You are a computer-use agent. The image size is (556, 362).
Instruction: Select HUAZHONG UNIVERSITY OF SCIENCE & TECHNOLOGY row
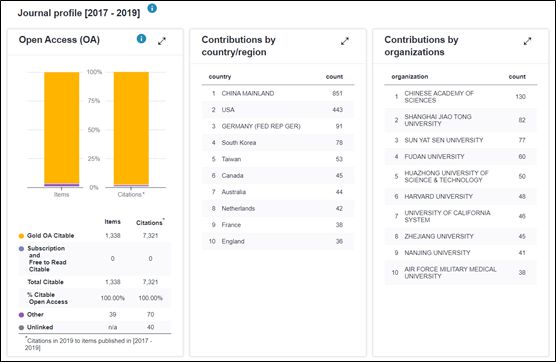[x=461, y=177]
